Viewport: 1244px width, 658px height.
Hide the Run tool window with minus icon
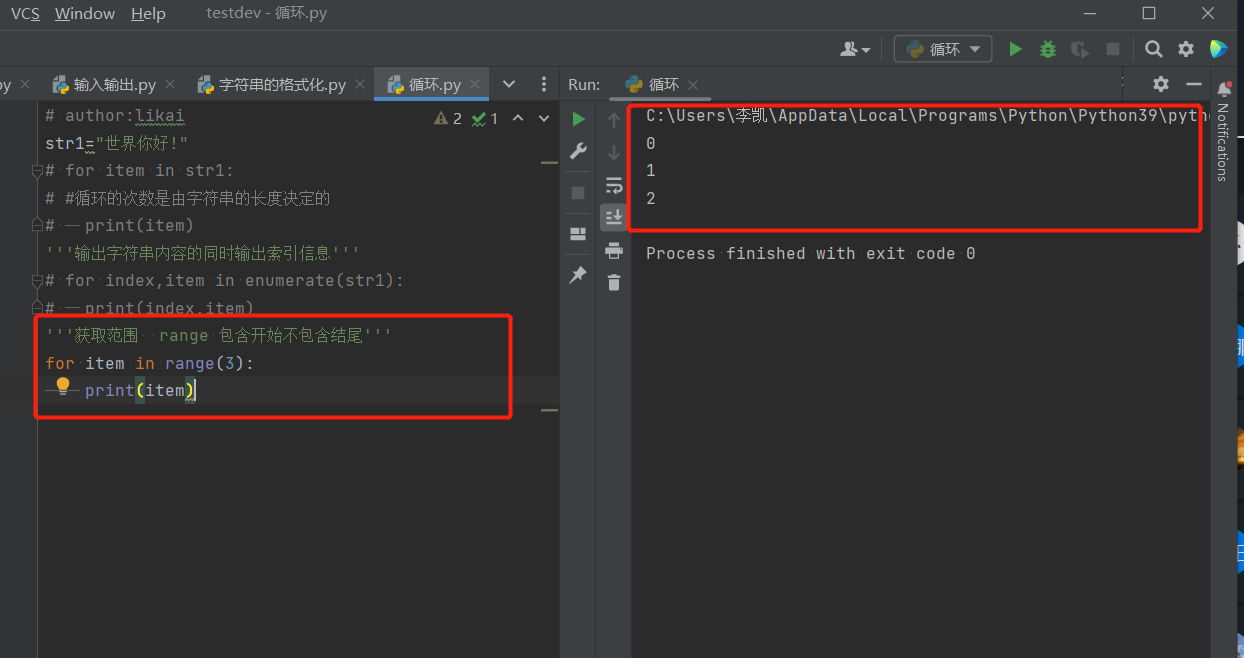pyautogui.click(x=1192, y=84)
